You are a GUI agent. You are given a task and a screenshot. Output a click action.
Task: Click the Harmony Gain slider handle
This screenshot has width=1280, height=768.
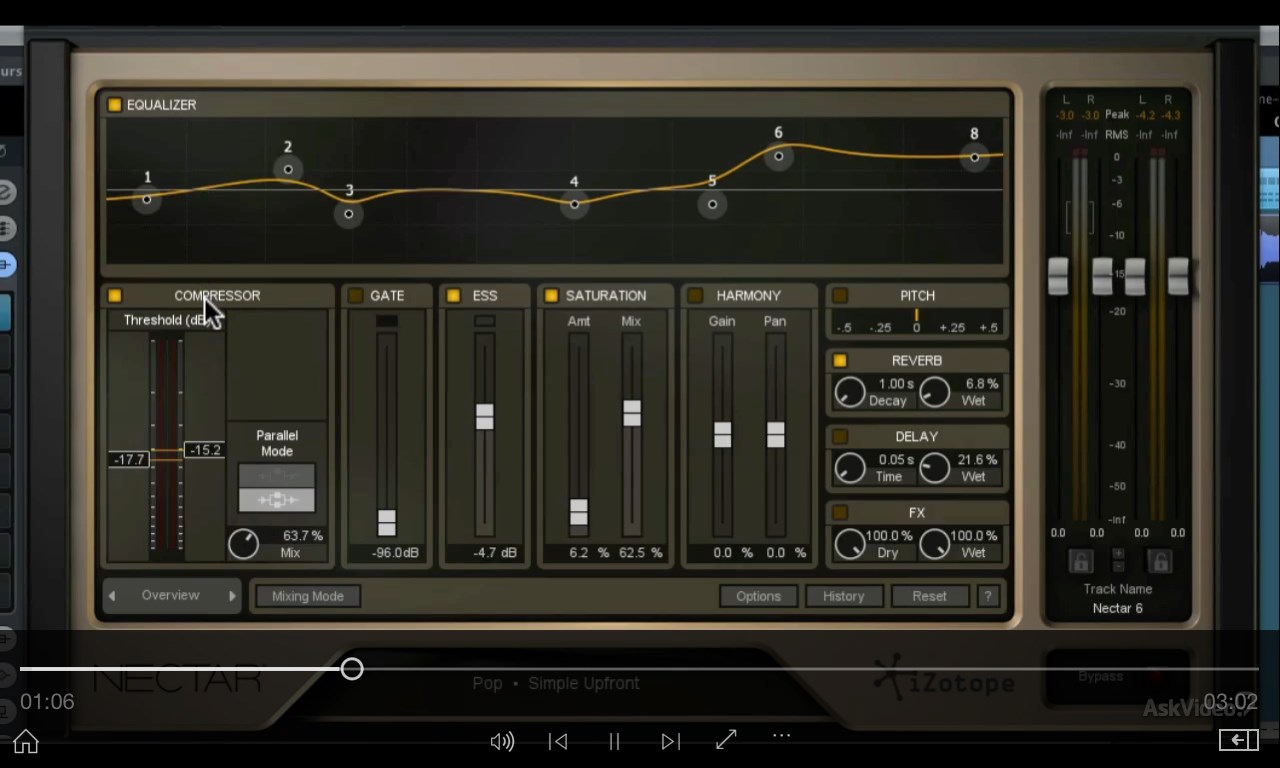(x=722, y=434)
